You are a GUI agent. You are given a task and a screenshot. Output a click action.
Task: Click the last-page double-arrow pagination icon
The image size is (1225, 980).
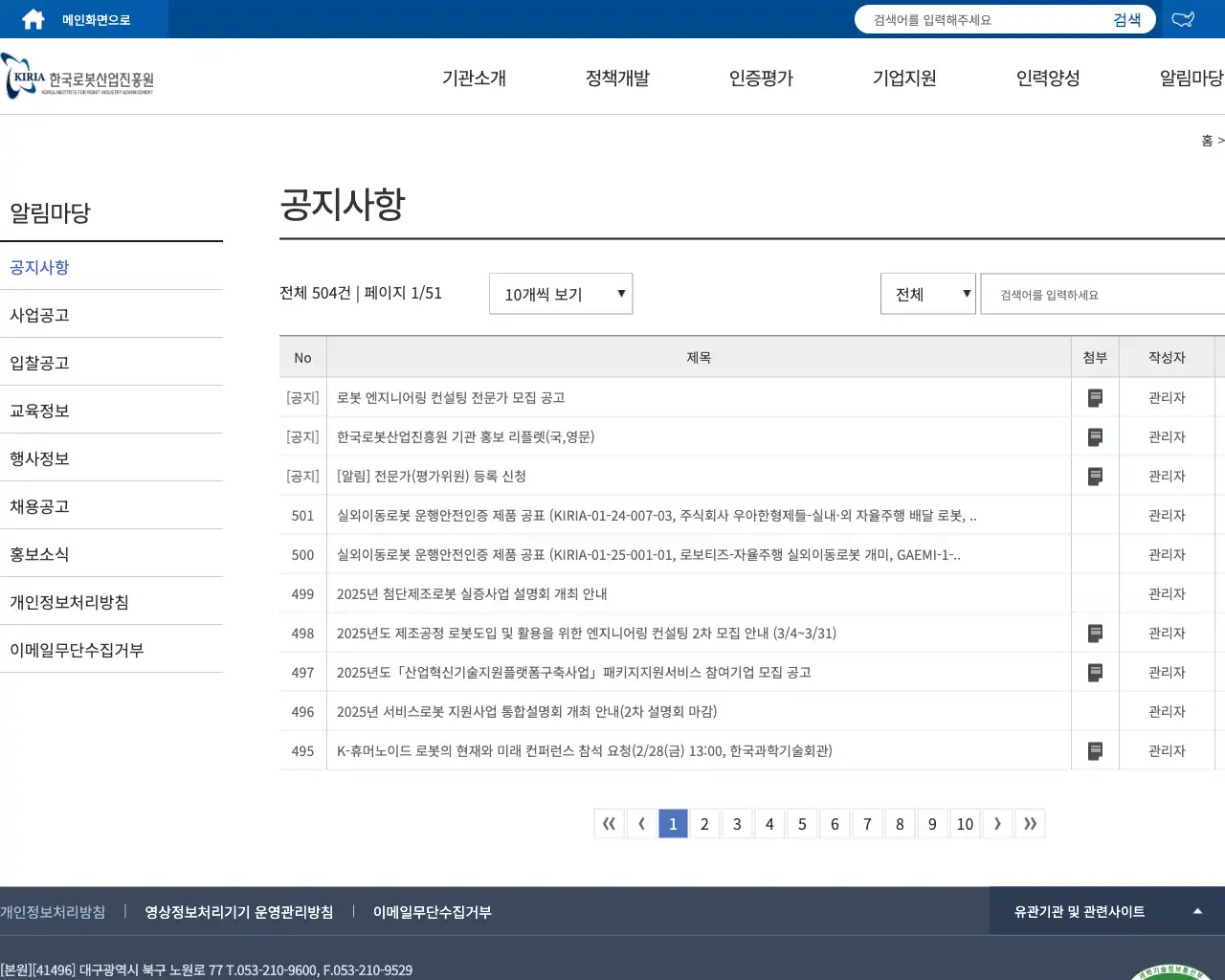point(1030,823)
